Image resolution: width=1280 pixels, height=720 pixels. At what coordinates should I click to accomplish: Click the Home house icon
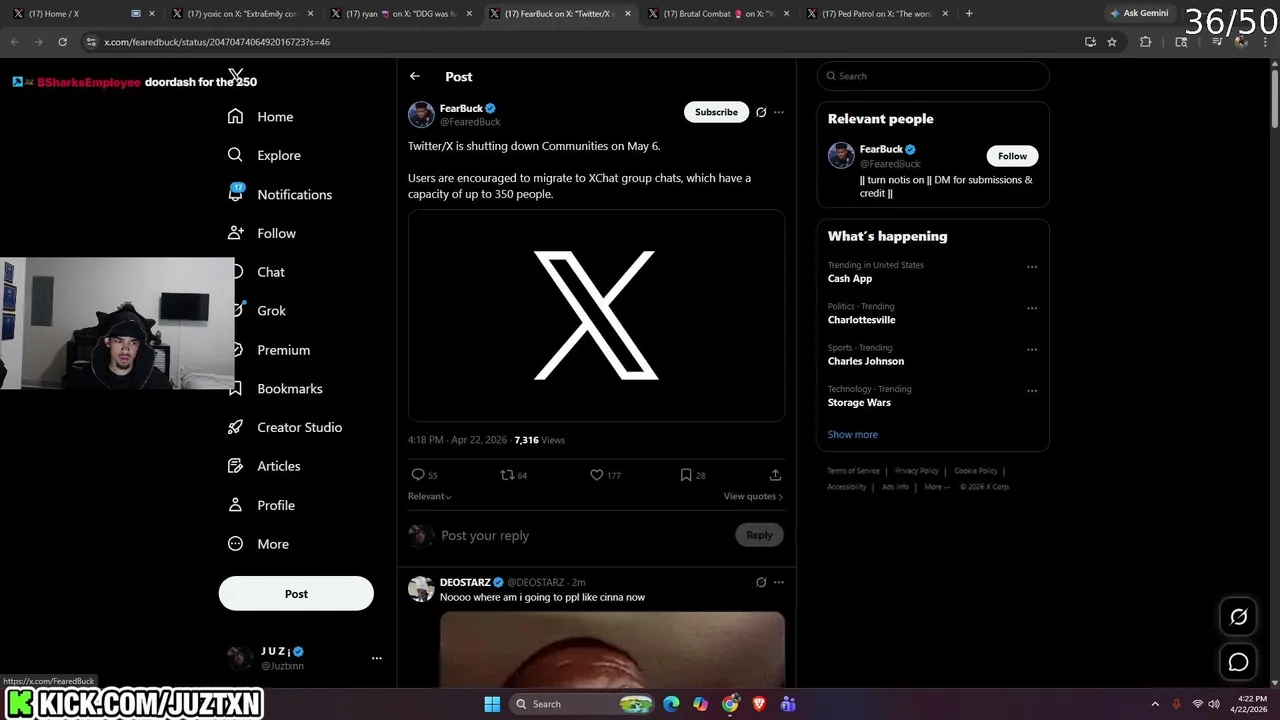[x=235, y=116]
